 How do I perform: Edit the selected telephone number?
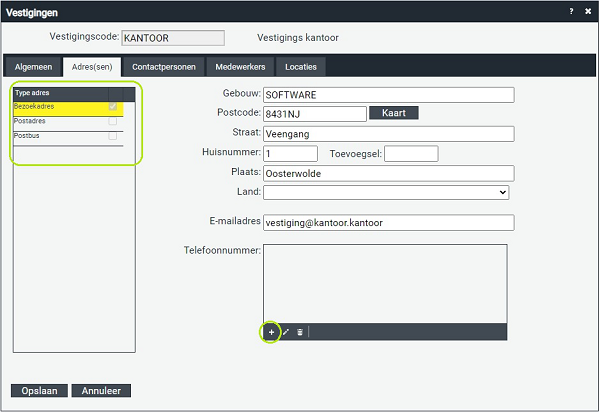pyautogui.click(x=285, y=332)
